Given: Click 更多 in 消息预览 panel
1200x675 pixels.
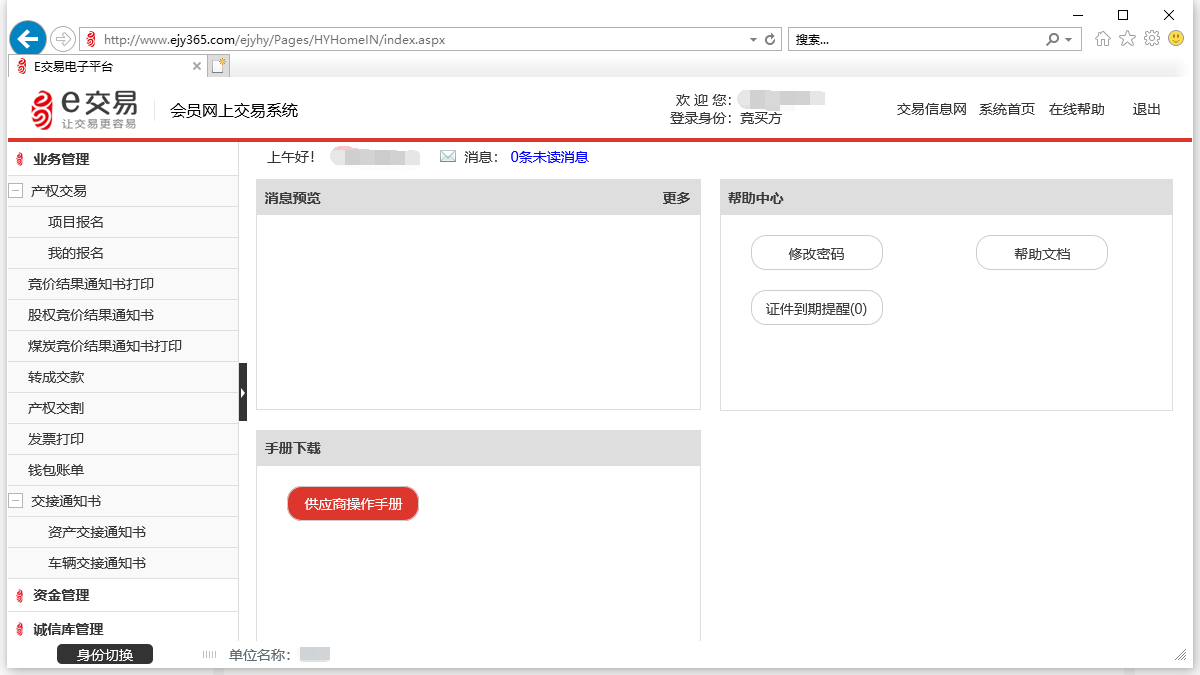Looking at the screenshot, I should (676, 198).
